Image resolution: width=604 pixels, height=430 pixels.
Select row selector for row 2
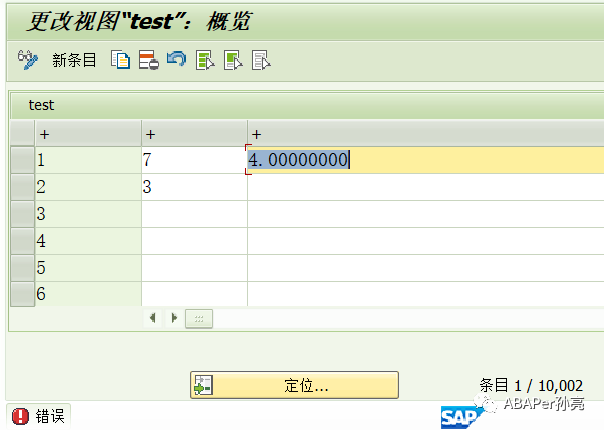tap(22, 187)
